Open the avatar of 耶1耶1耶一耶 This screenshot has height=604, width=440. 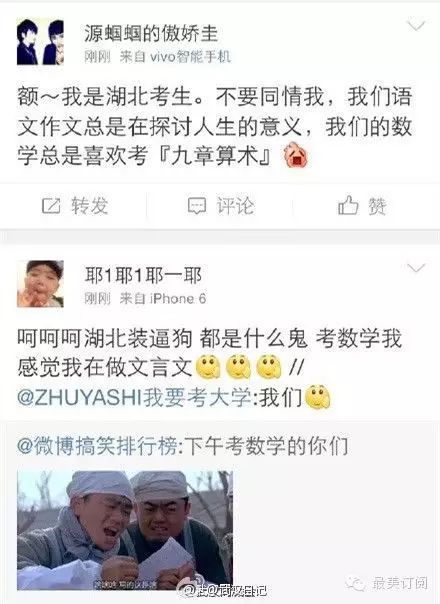click(40, 284)
